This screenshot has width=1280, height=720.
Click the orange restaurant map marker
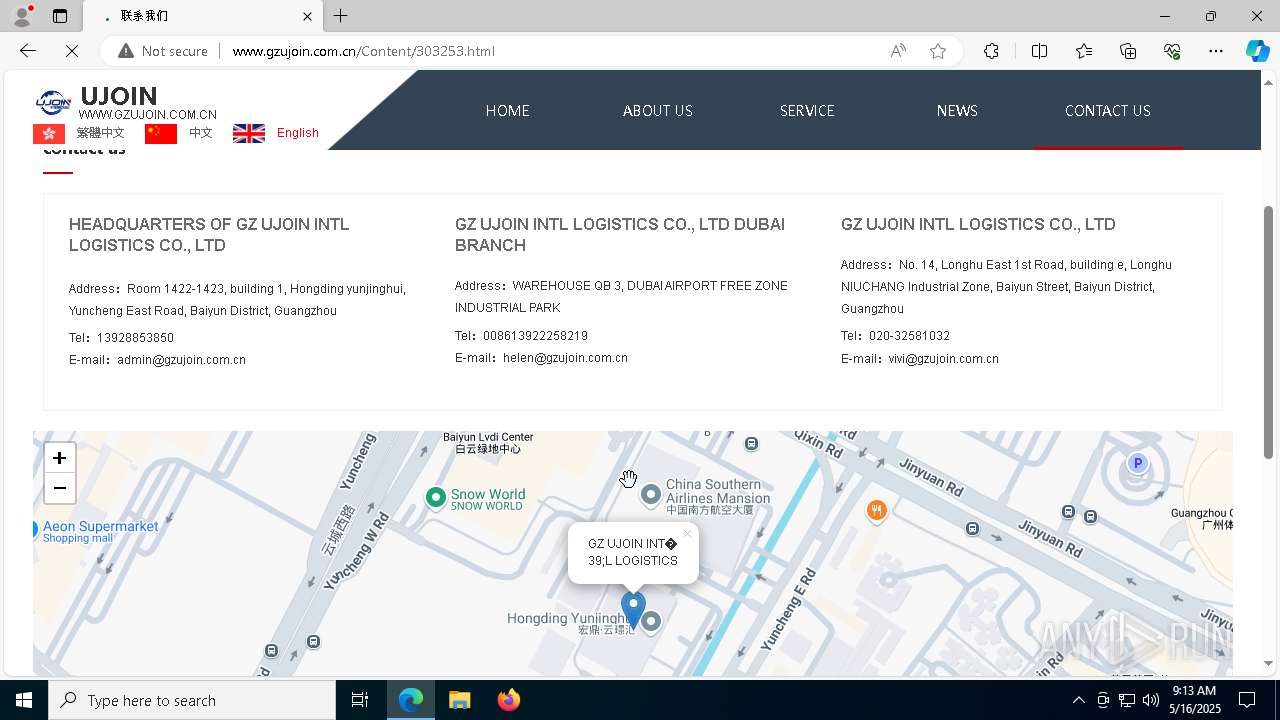click(x=876, y=511)
